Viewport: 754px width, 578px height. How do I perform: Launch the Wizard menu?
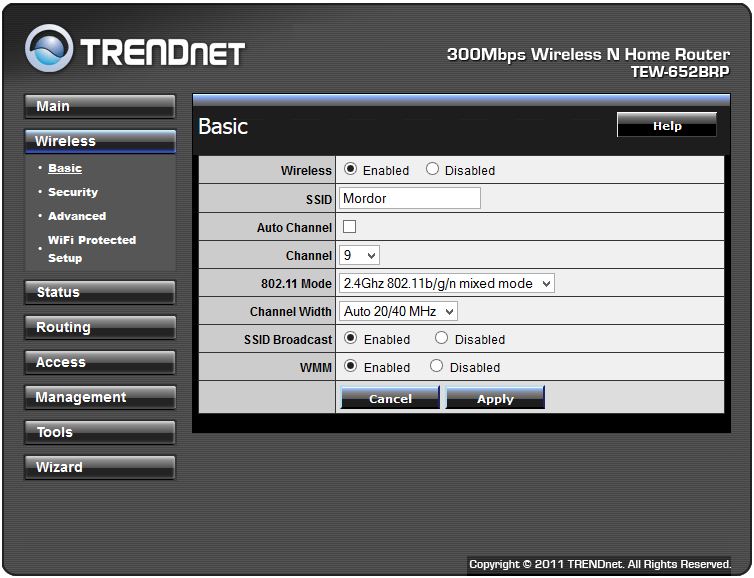[99, 468]
